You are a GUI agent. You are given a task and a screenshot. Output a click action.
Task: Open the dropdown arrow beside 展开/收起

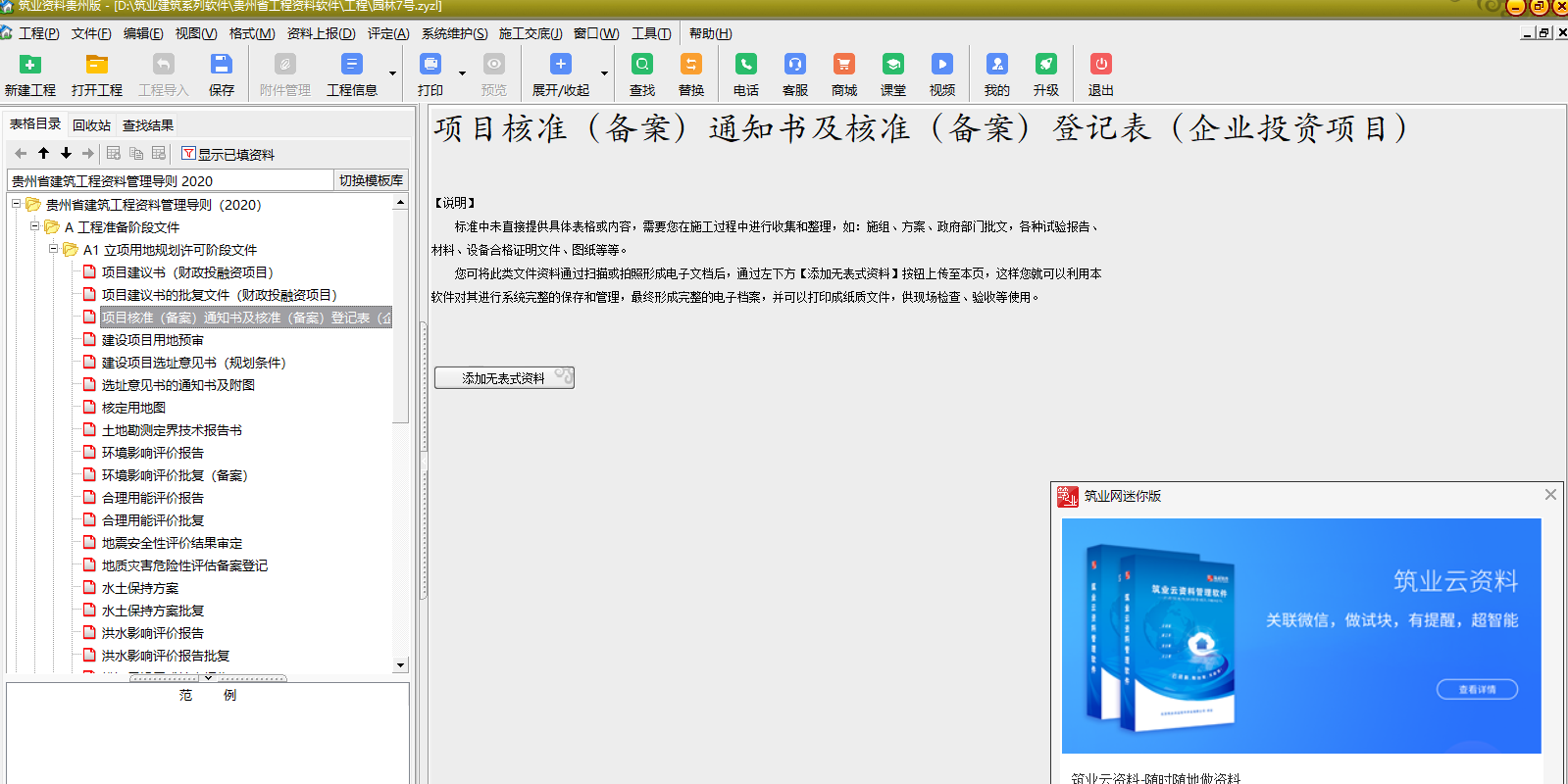604,73
